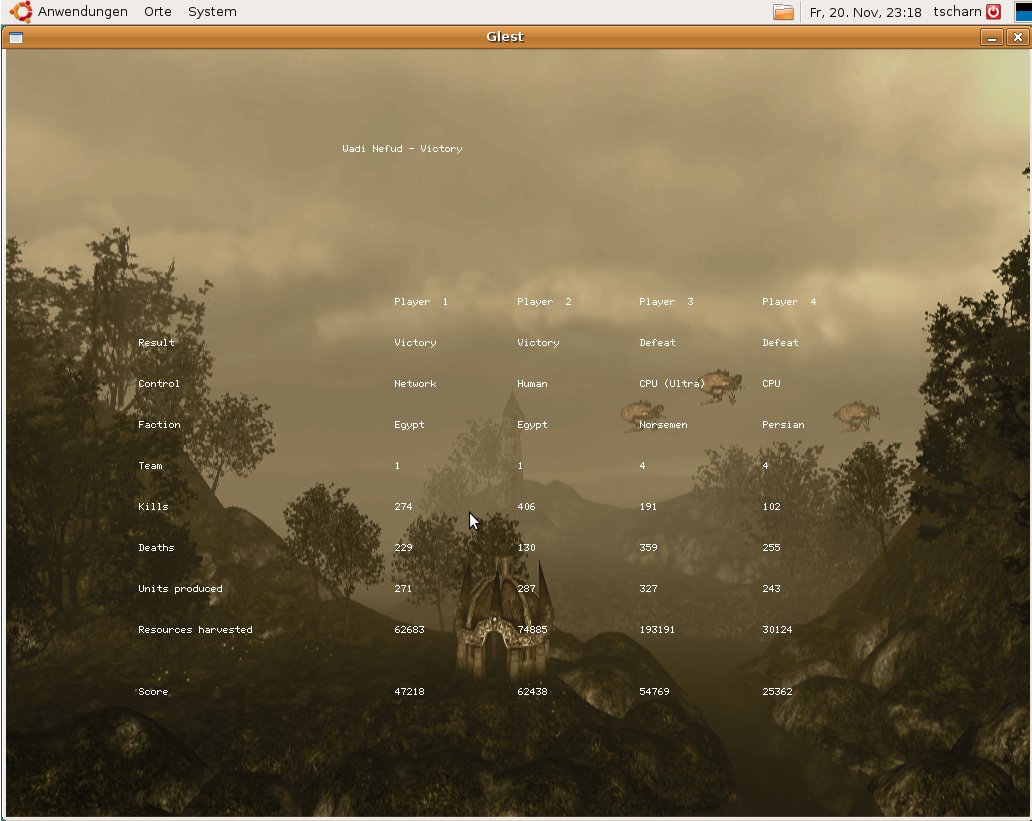
Task: Click the 'Score' row label
Action: (153, 691)
